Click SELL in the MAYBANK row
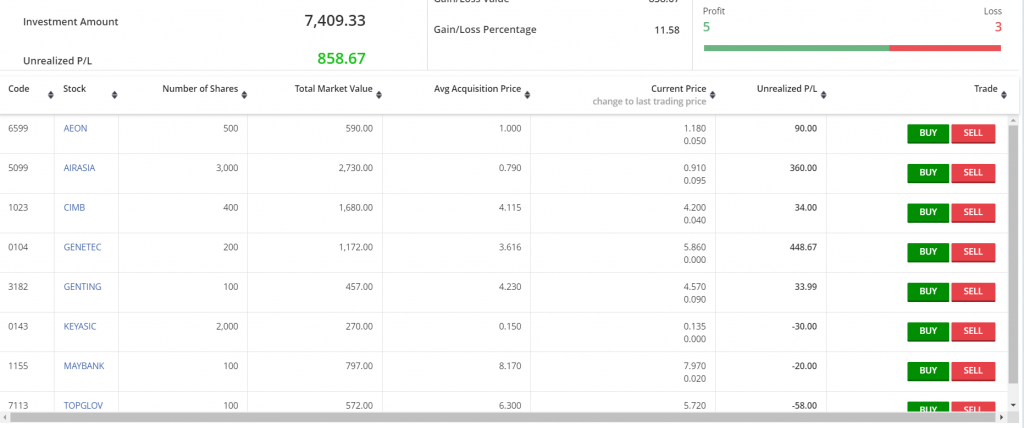This screenshot has width=1024, height=428. tap(973, 371)
